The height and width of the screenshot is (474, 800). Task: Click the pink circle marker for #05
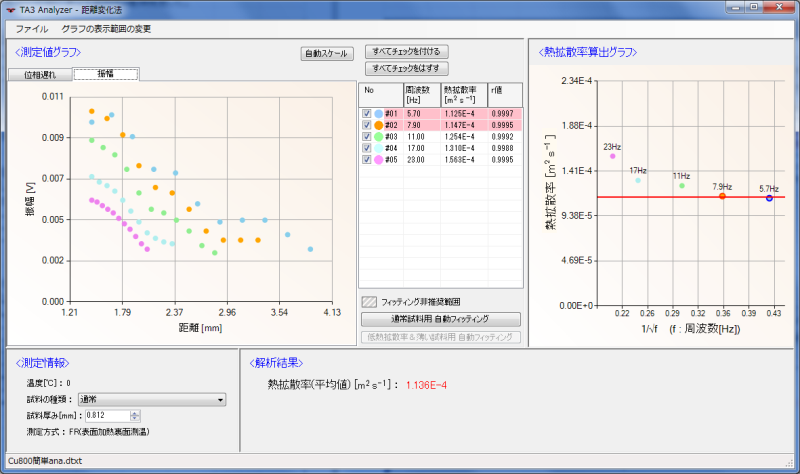(x=379, y=160)
